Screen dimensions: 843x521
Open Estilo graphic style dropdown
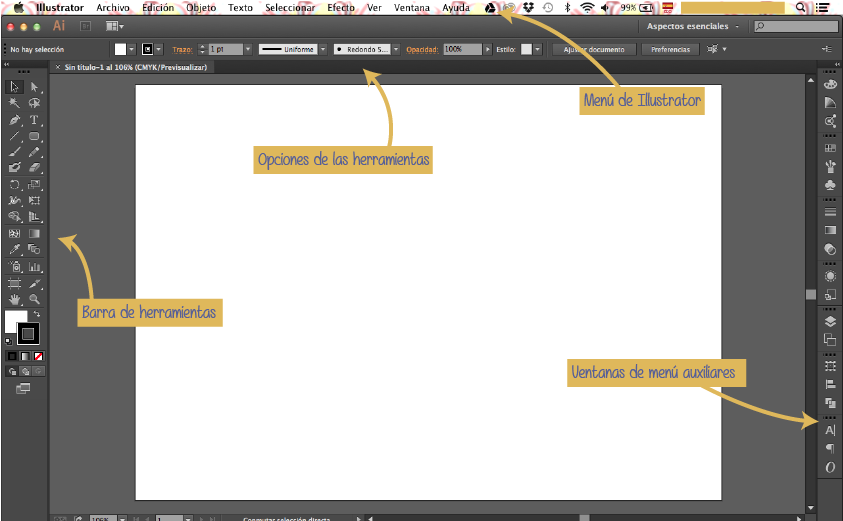(x=537, y=49)
